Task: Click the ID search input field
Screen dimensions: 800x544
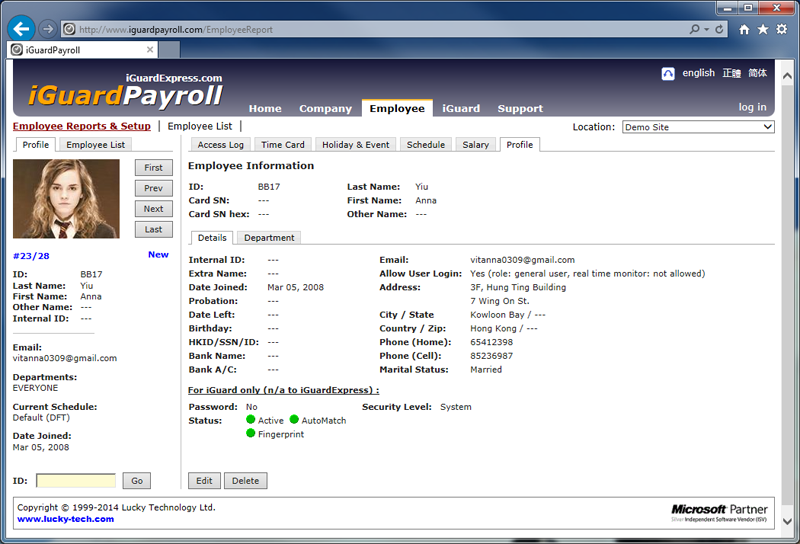Action: tap(76, 481)
